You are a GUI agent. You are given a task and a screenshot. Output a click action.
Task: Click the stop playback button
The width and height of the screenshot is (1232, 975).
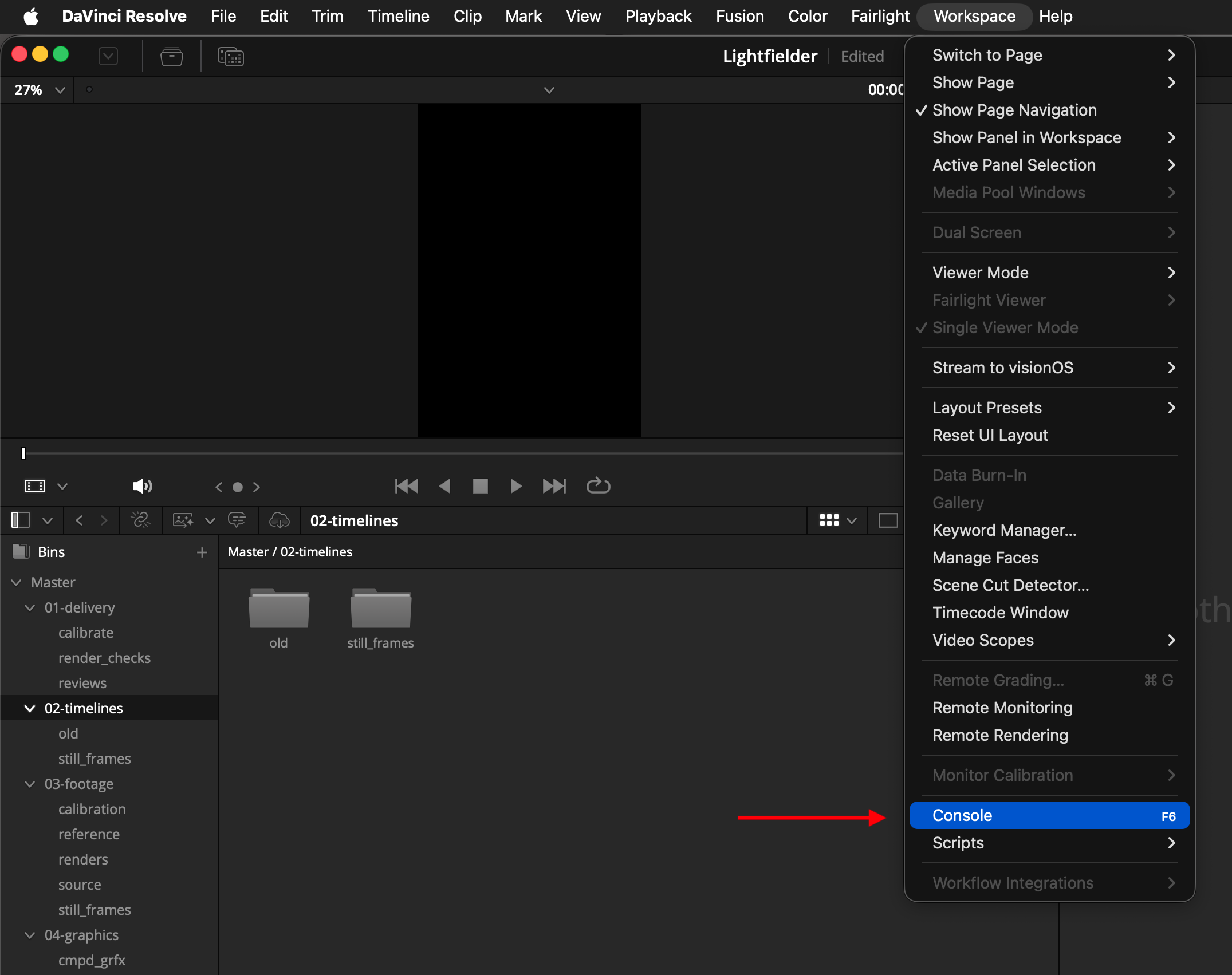click(480, 486)
